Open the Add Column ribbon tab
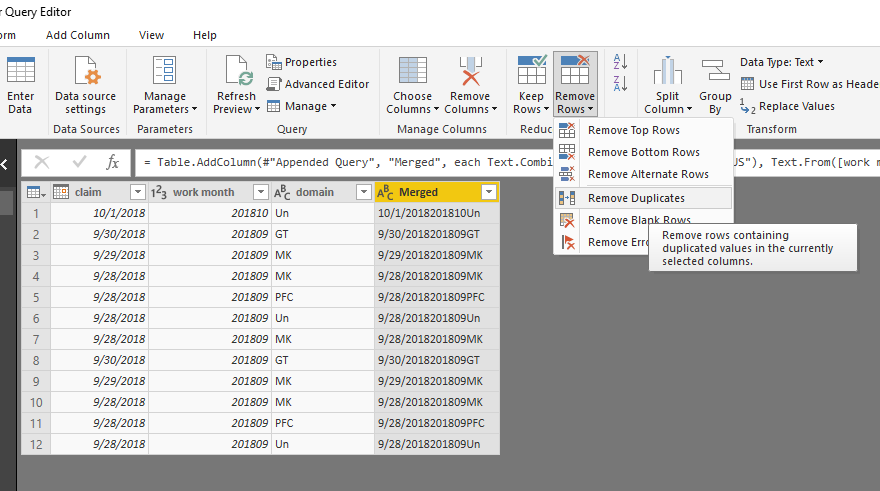The height and width of the screenshot is (491, 880). (x=78, y=35)
